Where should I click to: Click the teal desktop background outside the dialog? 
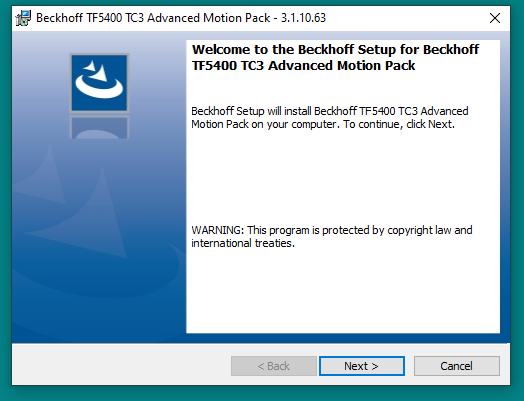pos(517,200)
